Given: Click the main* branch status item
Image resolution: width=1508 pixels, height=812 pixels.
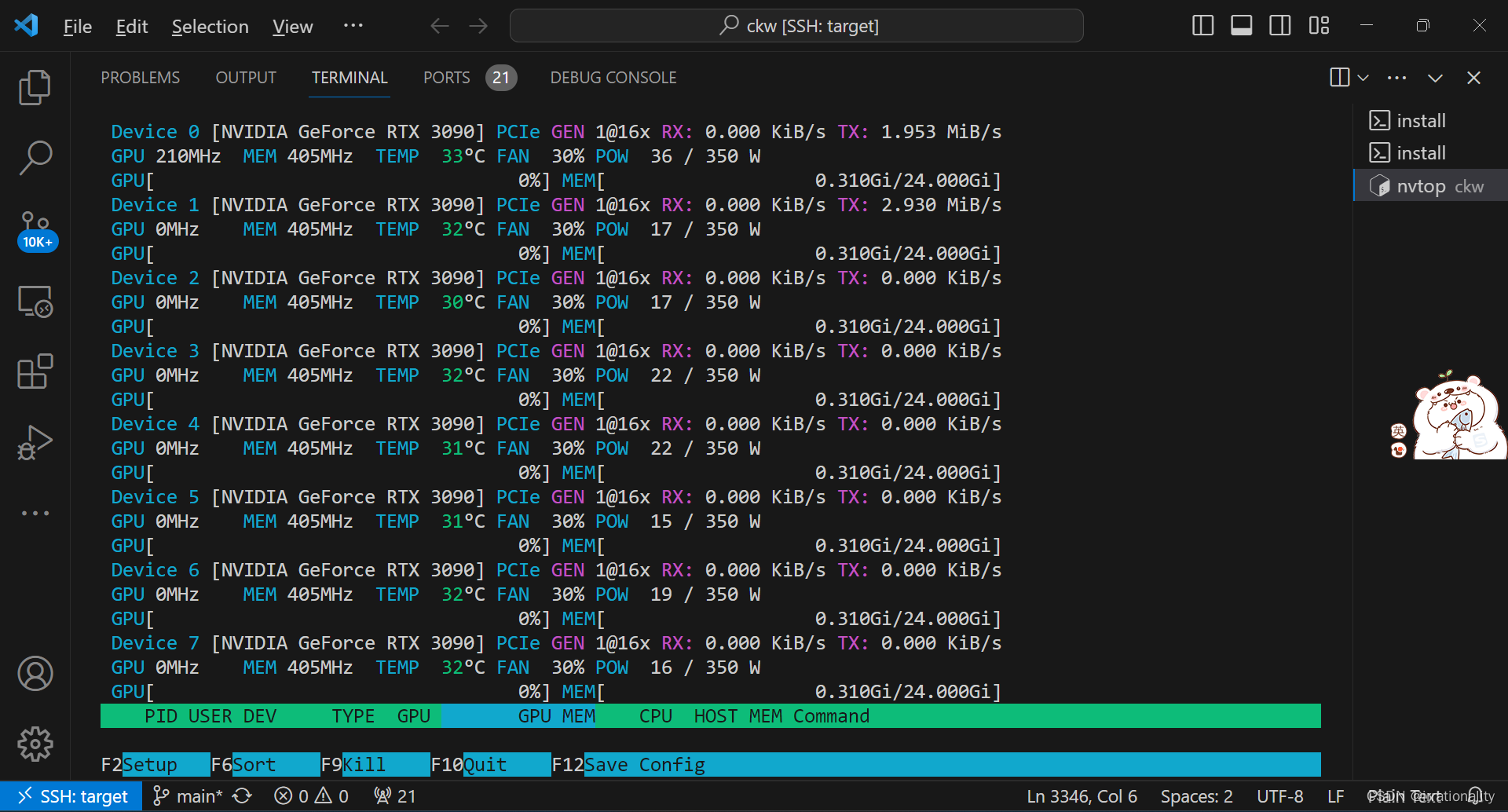Looking at the screenshot, I should [x=188, y=796].
